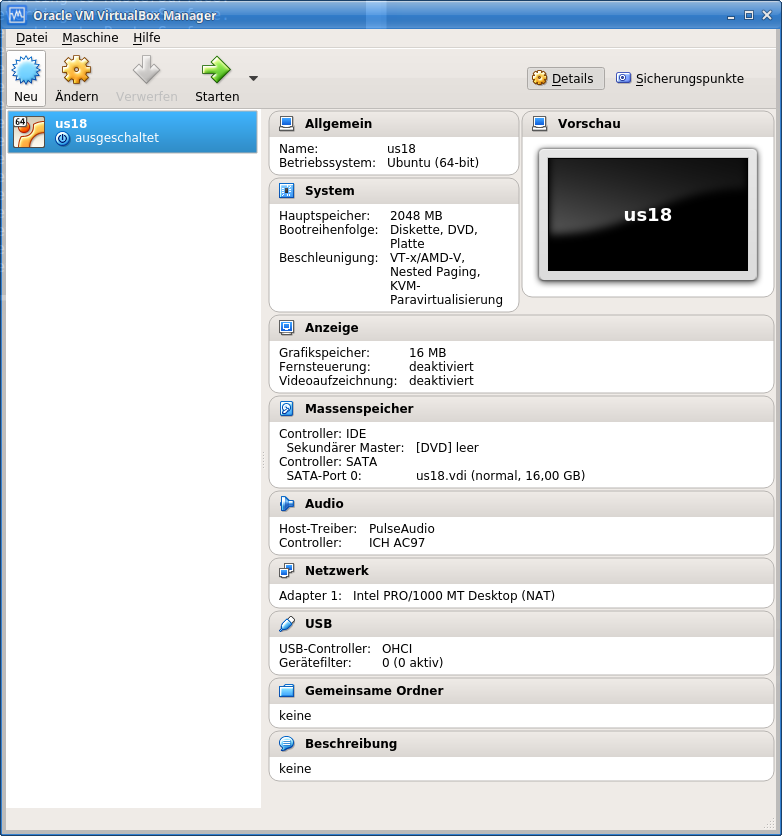Click the Details gear icon
This screenshot has height=836, width=782.
539,78
